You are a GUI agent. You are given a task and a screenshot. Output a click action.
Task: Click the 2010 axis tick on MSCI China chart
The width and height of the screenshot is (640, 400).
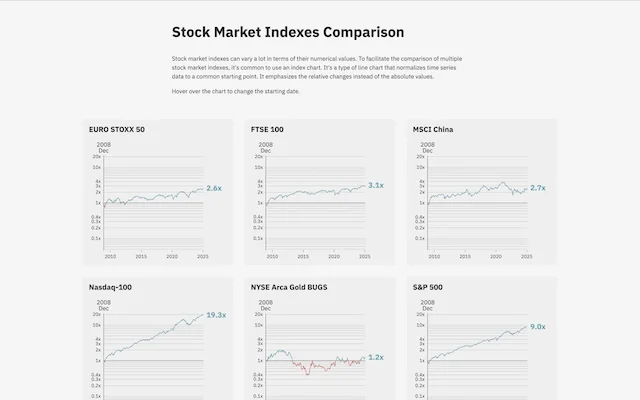[434, 256]
